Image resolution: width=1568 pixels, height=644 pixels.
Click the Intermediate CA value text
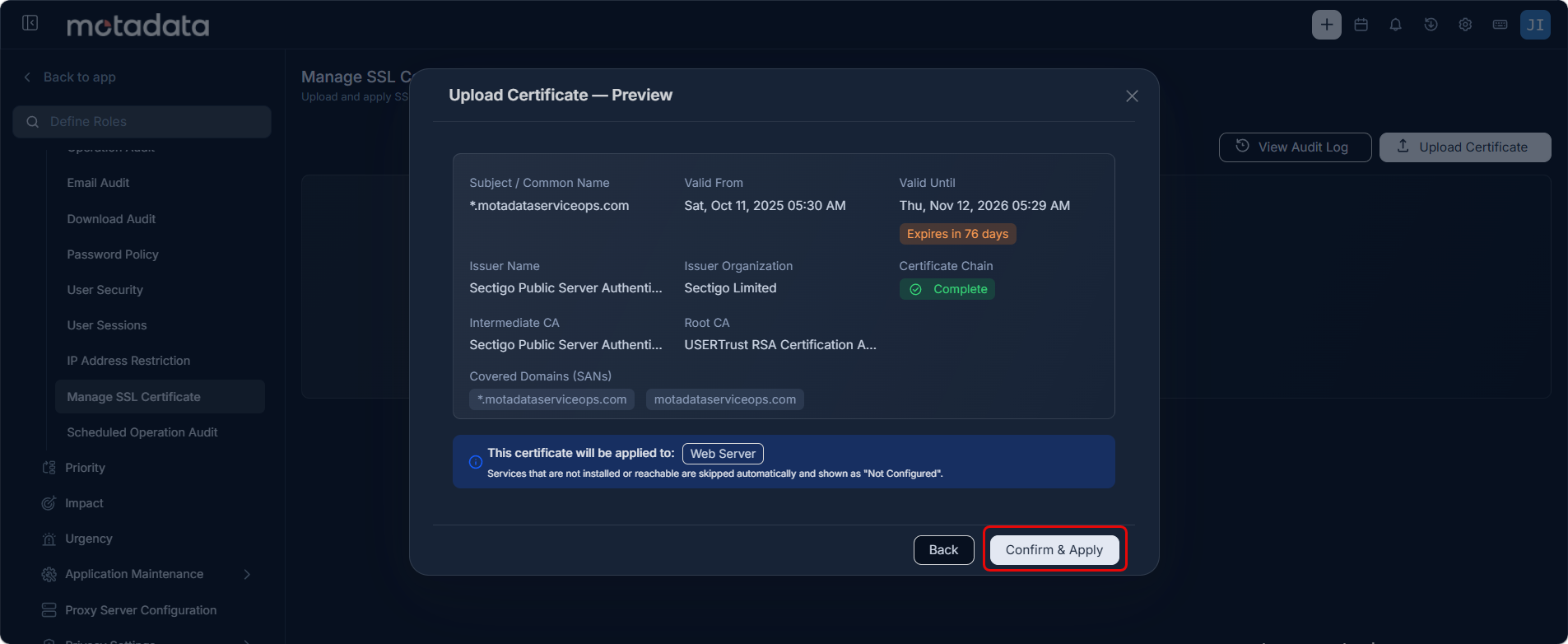pos(565,345)
